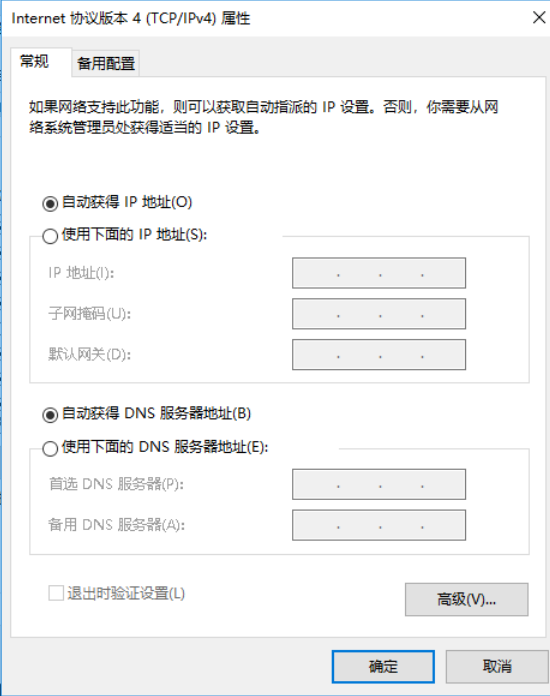Click the 首选 DNS 服务器 field

379,484
